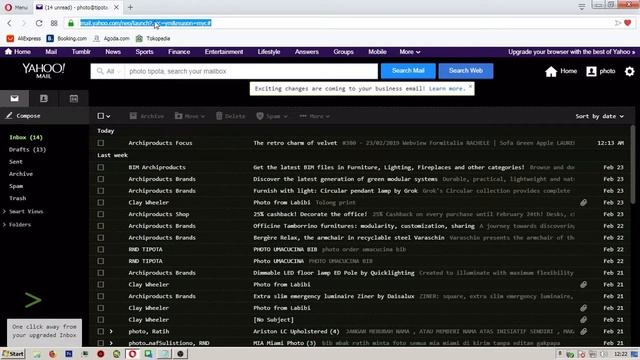This screenshot has height=360, width=640.
Task: Click Upgrade your browser Yahoo link
Action: click(571, 52)
